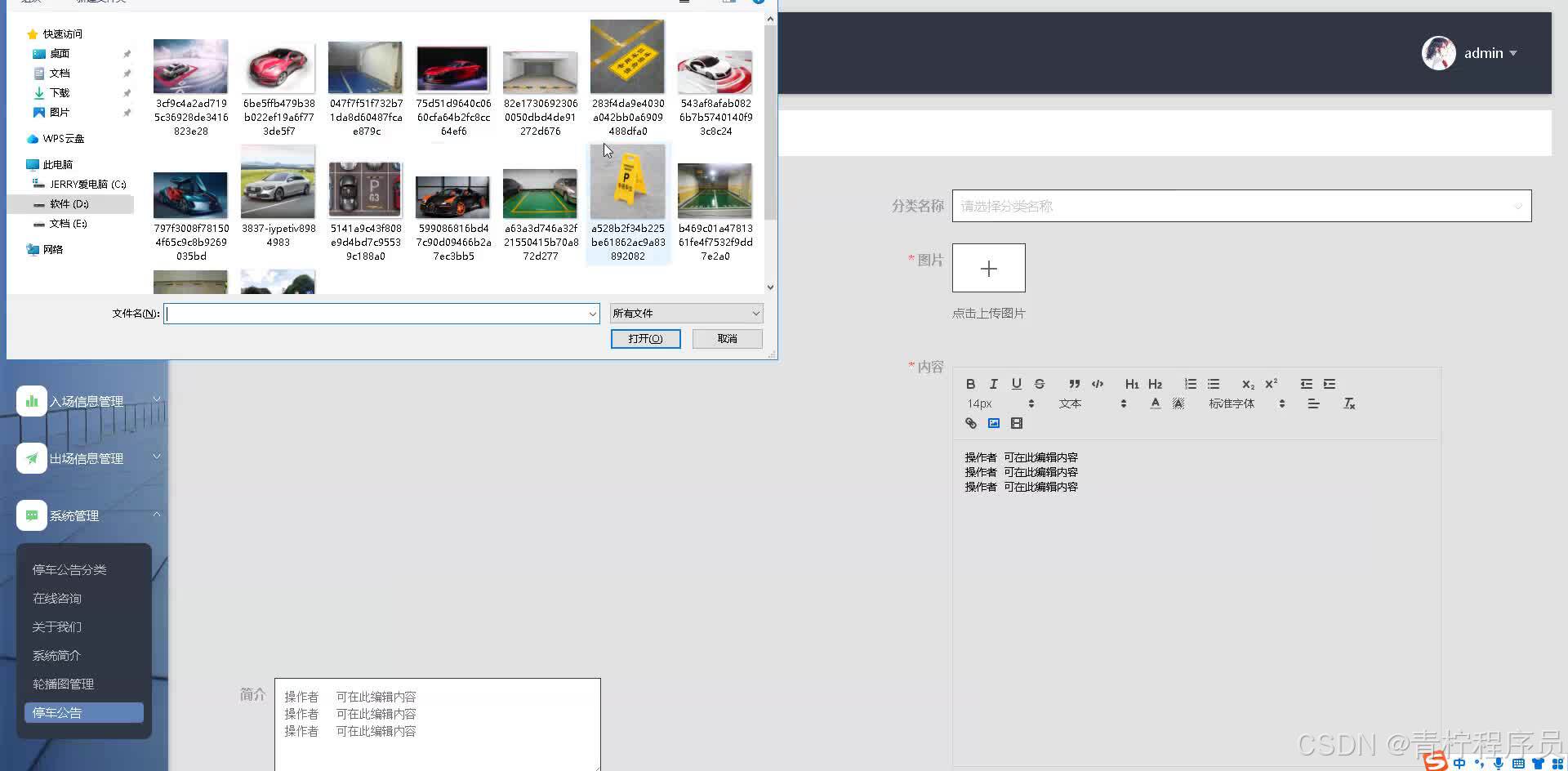Image resolution: width=1568 pixels, height=771 pixels.
Task: Open the 分类名称 category dropdown
Action: tap(1241, 206)
